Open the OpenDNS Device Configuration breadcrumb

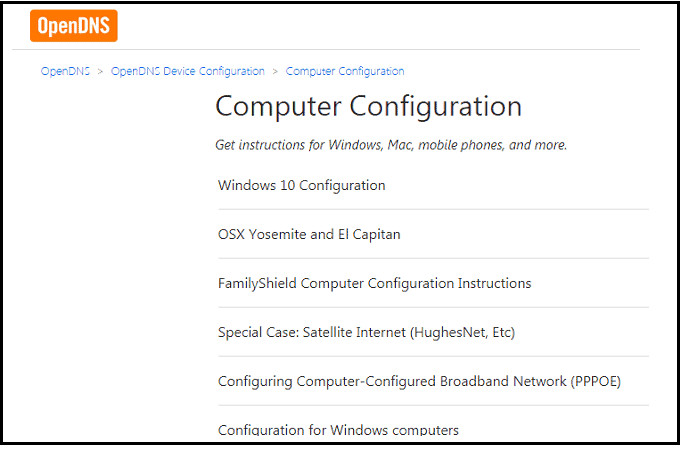pyautogui.click(x=188, y=72)
